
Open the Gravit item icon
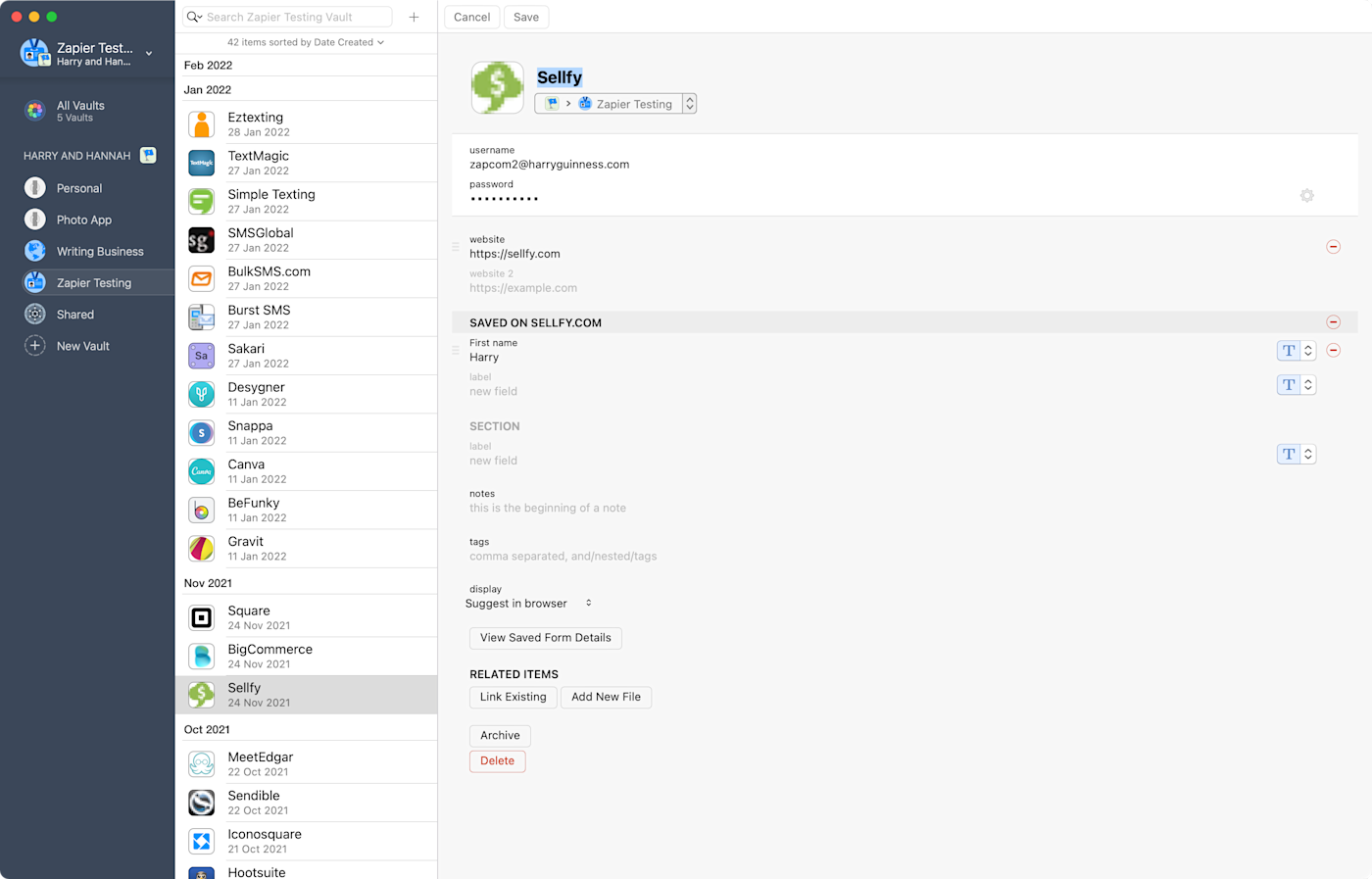(201, 549)
